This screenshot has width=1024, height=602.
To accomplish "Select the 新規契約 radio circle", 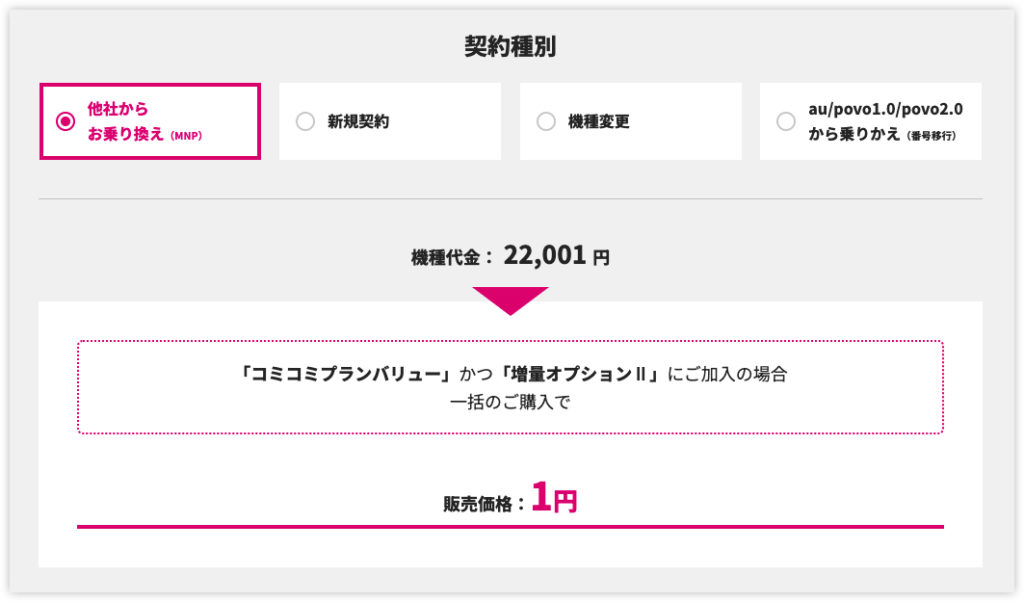I will pos(305,121).
